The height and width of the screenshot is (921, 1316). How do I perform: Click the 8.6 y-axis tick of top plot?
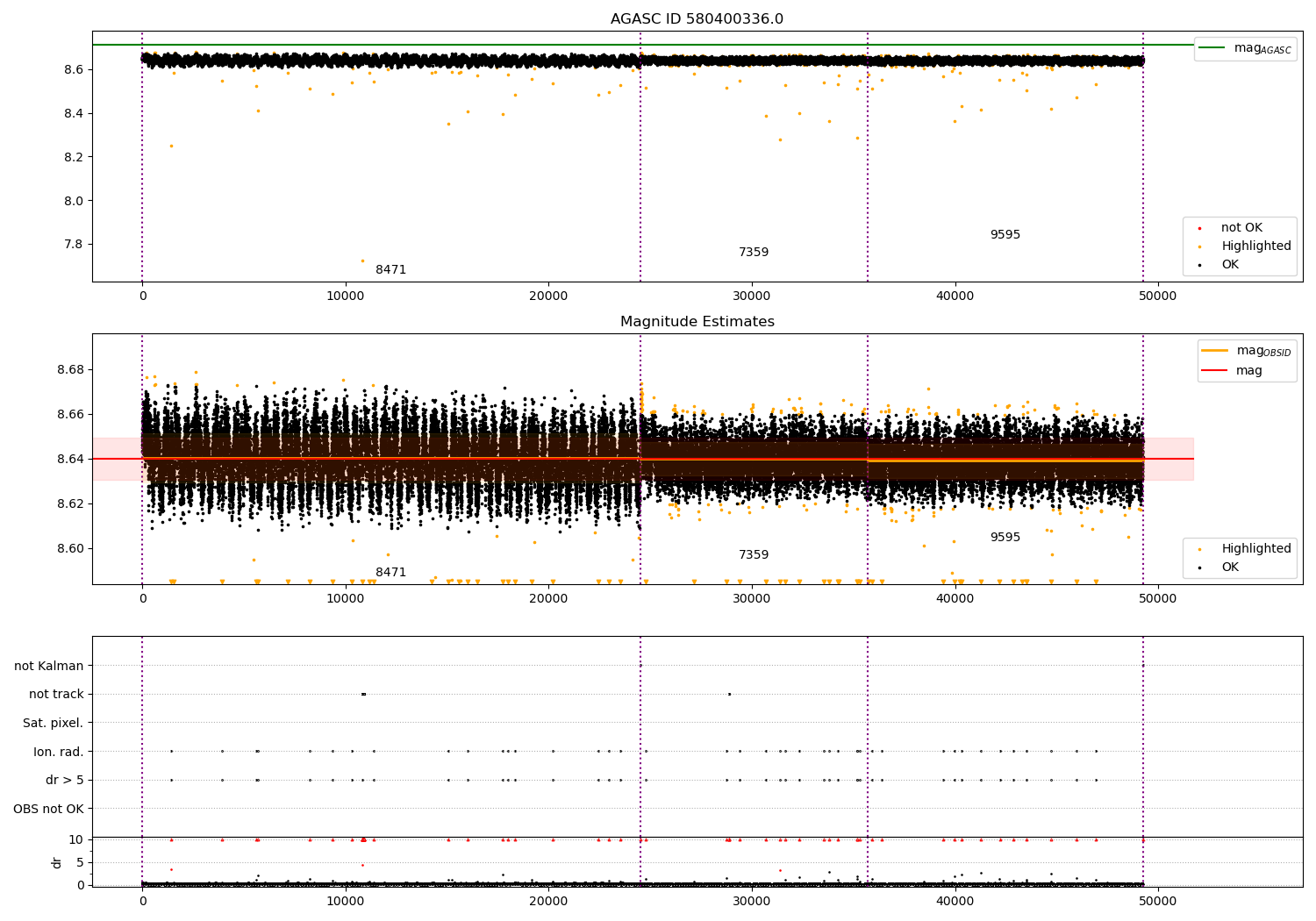[x=74, y=69]
